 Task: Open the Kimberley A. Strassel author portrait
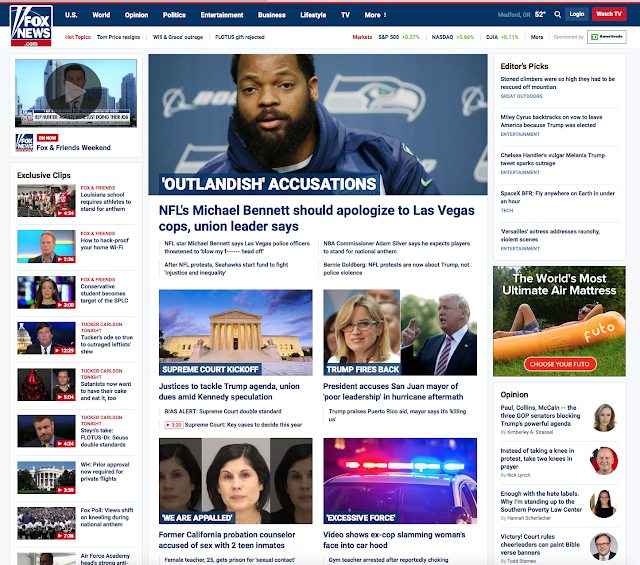click(604, 417)
